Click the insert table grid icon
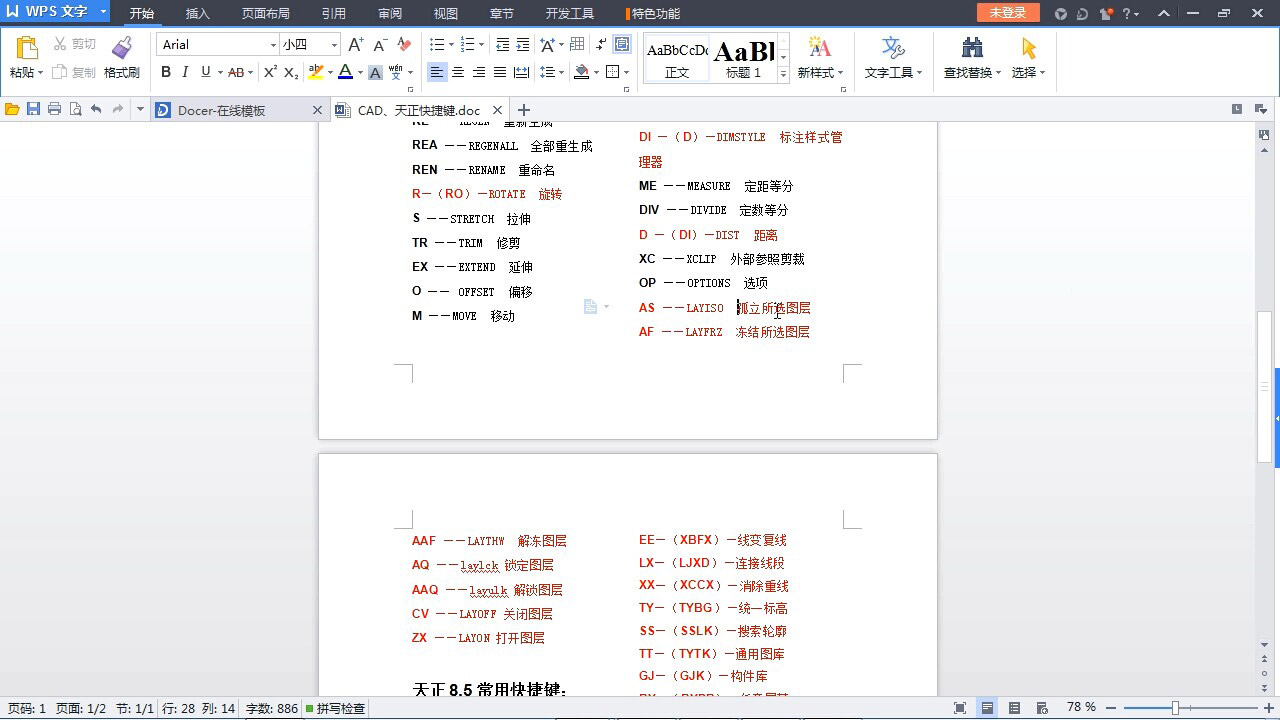Viewport: 1280px width, 720px height. pos(577,44)
